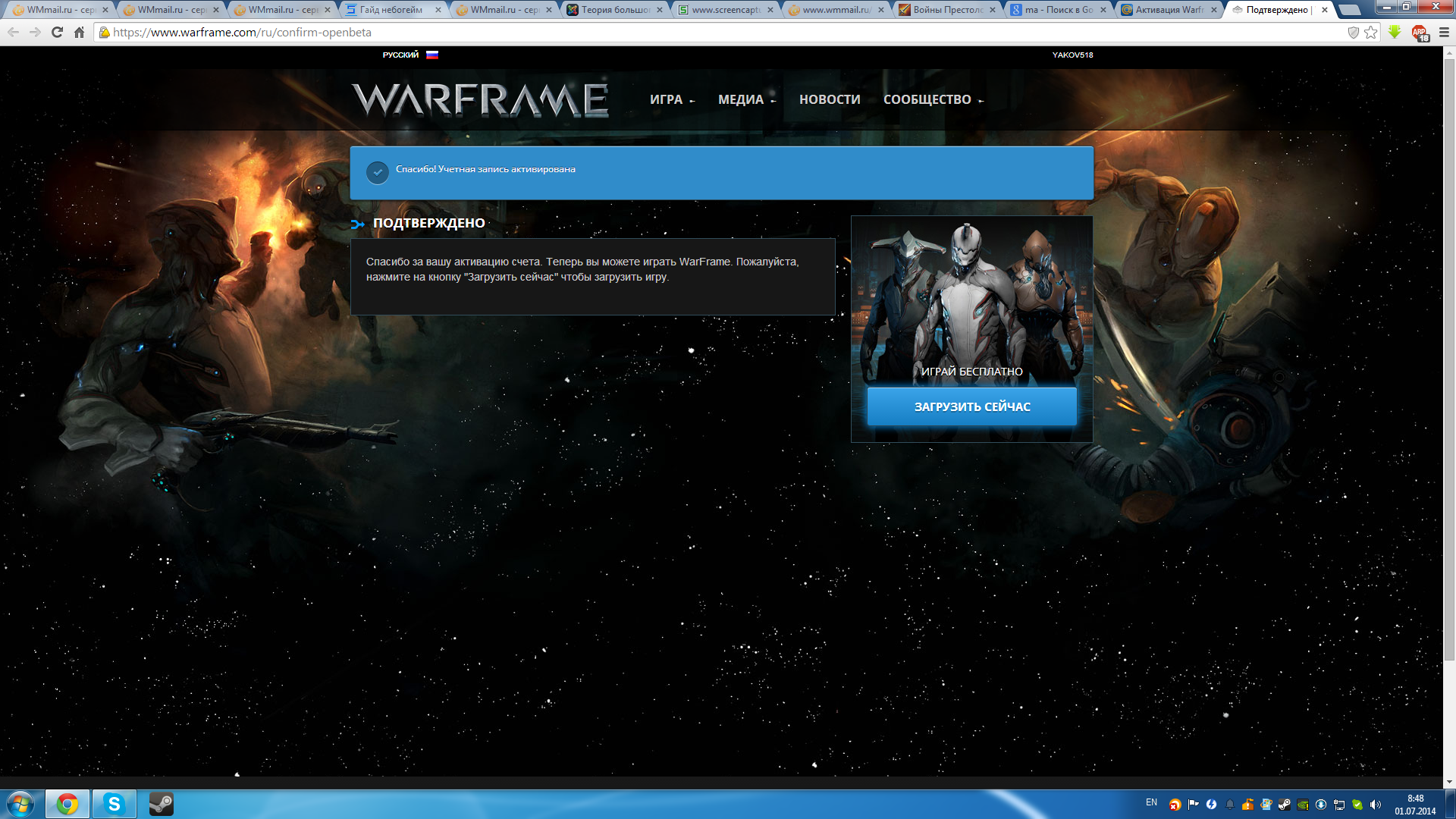This screenshot has width=1456, height=819.
Task: Expand the МЕДИА dropdown menu
Action: [x=746, y=99]
